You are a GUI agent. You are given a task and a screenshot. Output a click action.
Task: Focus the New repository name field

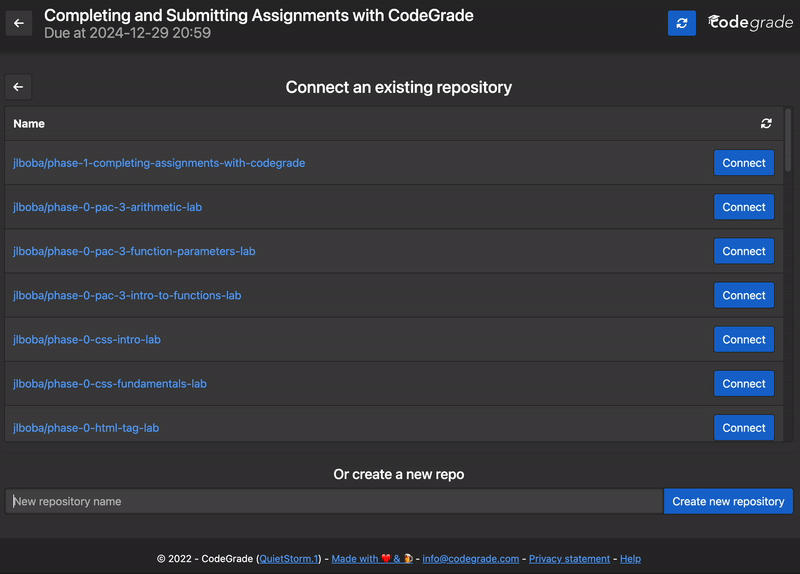[334, 501]
